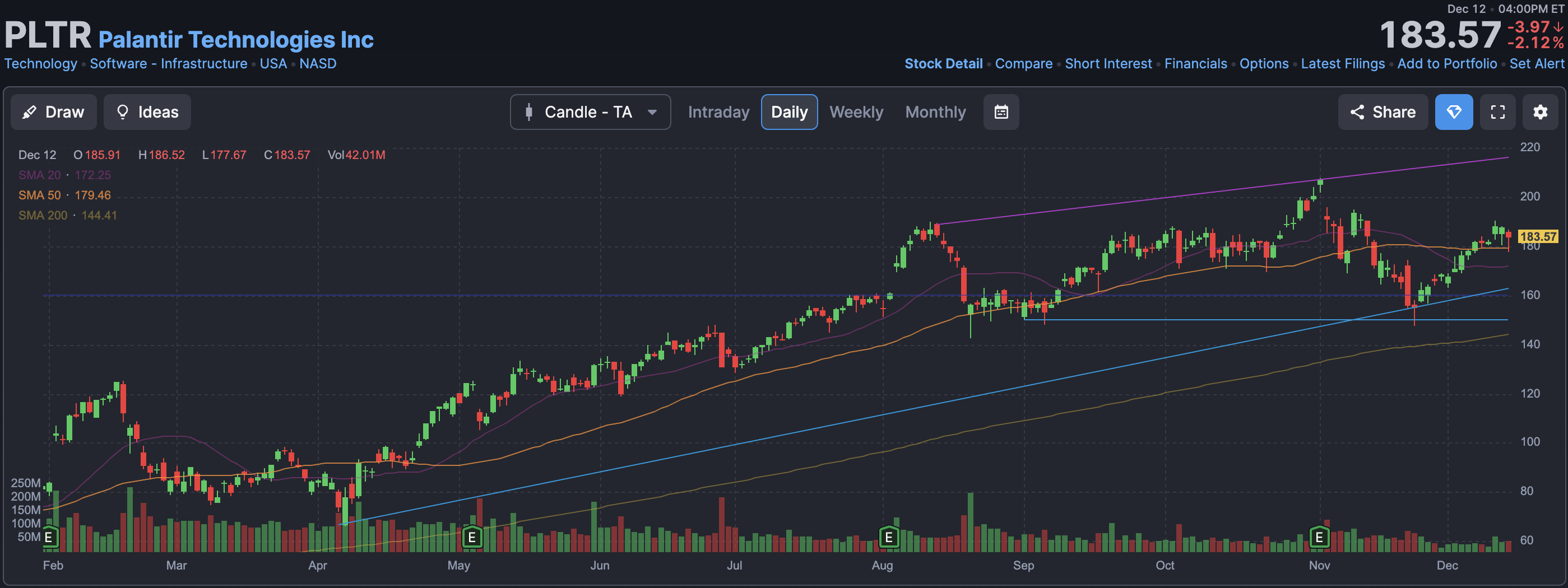1568x588 pixels.
Task: Switch to Intraday timeframe
Action: pos(718,112)
